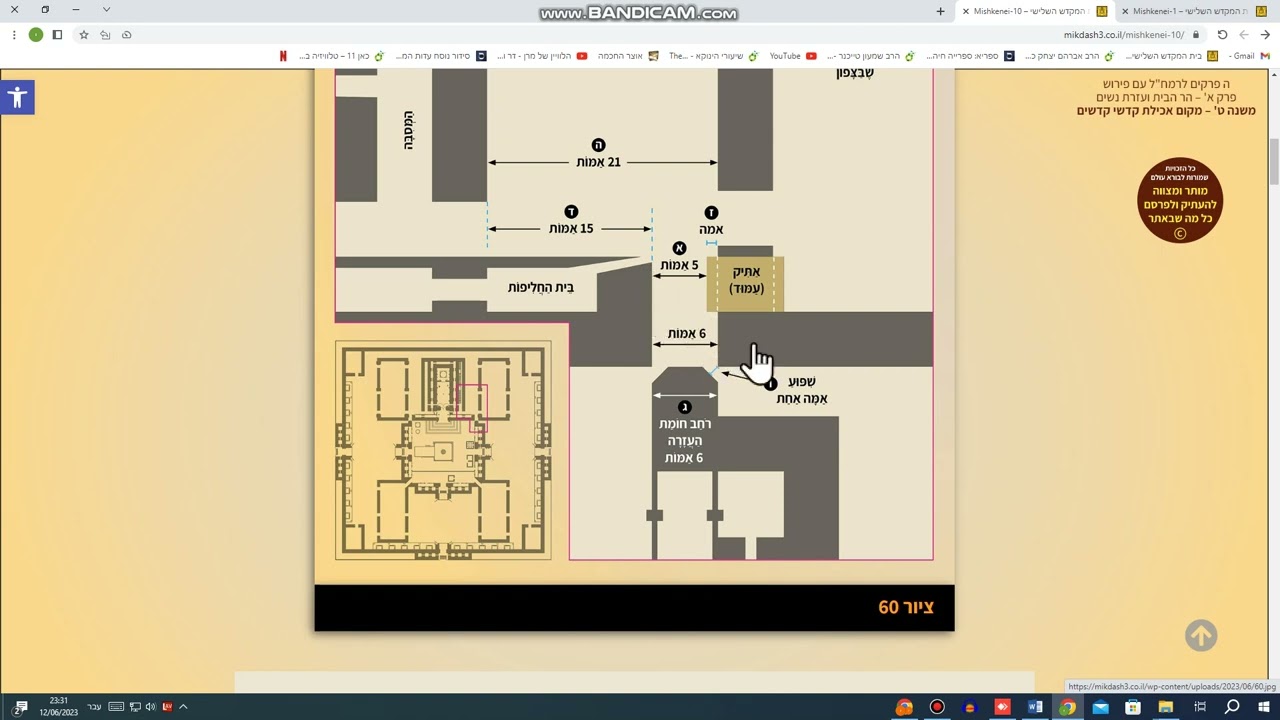Open the tab search chevron
The width and height of the screenshot is (1280, 720).
coord(106,10)
